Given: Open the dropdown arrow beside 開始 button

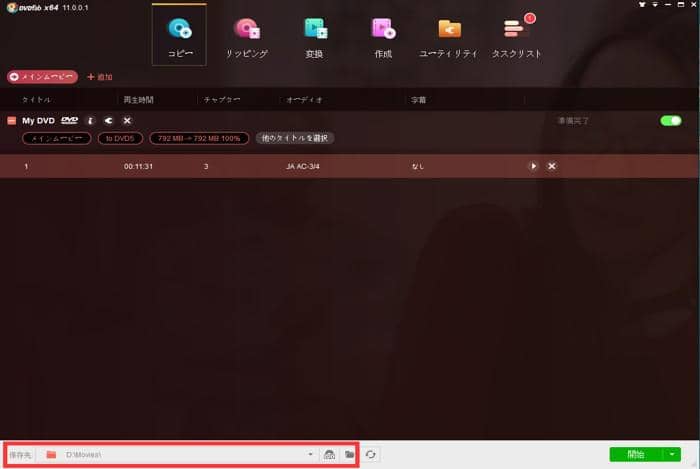Looking at the screenshot, I should [x=672, y=454].
